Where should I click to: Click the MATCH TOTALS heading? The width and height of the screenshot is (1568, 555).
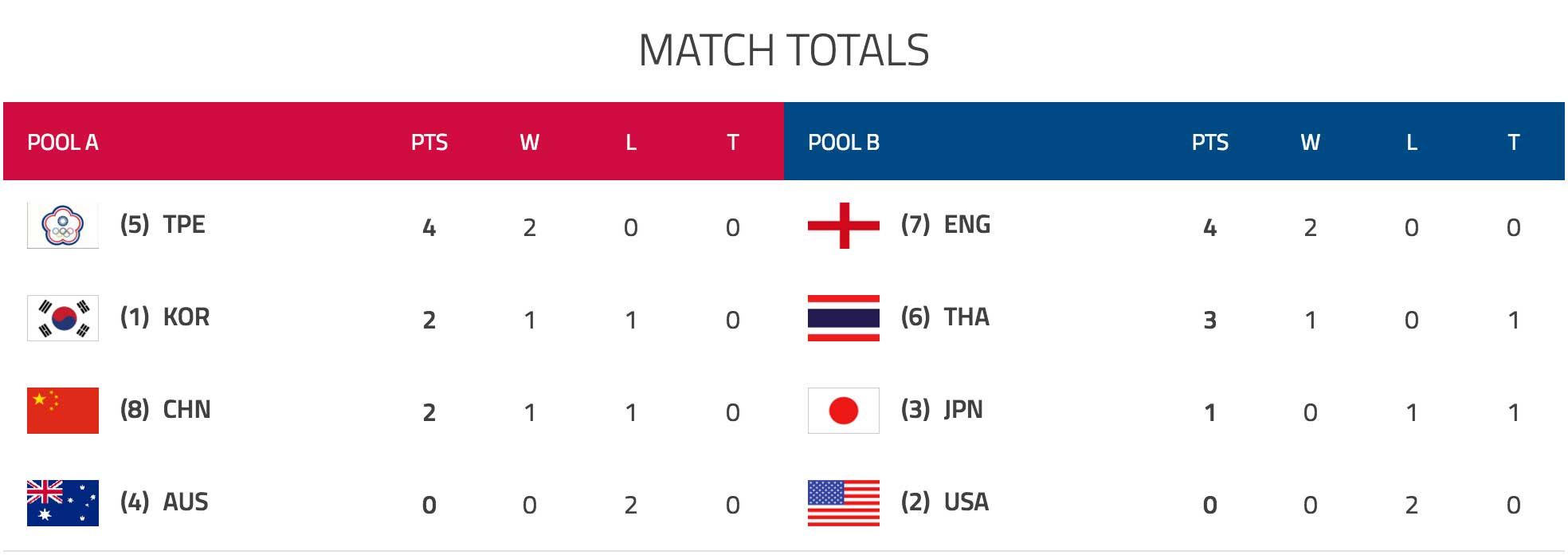coord(784,50)
